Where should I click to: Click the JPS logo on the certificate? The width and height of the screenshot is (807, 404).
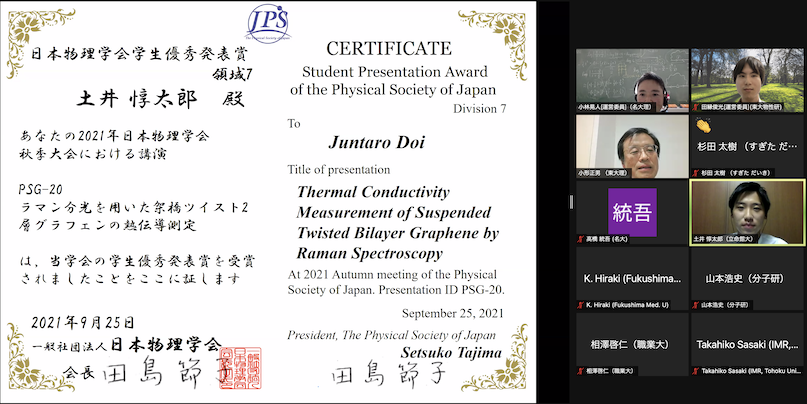click(268, 23)
